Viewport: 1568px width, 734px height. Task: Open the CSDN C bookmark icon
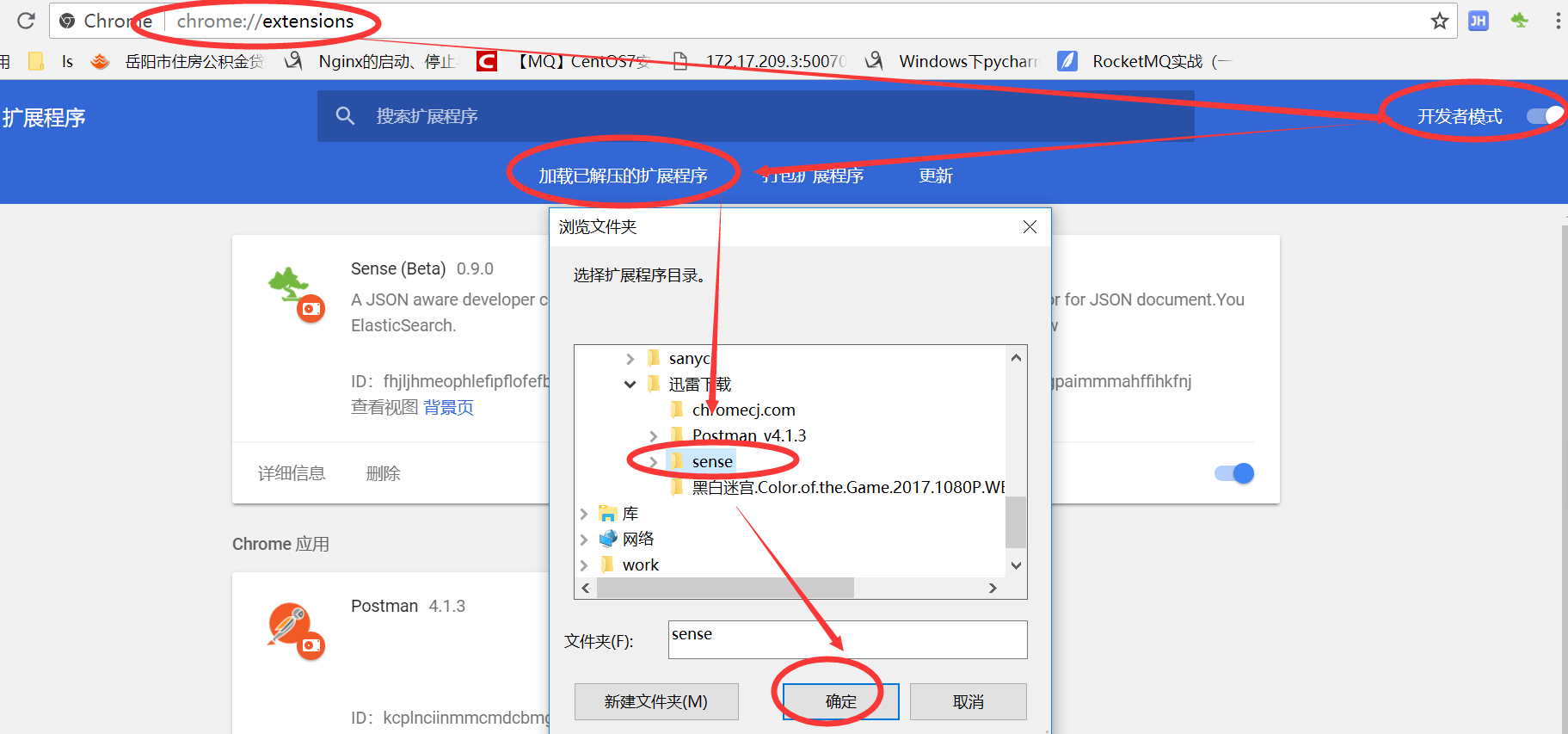coord(487,61)
